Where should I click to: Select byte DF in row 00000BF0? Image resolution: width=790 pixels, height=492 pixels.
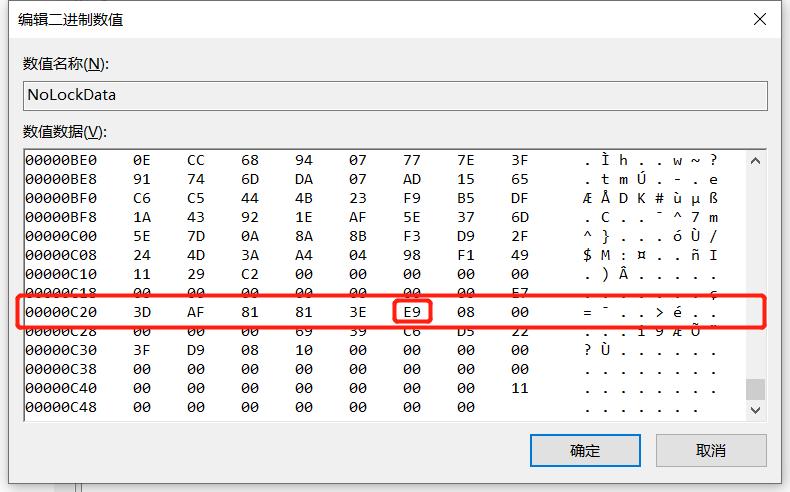pyautogui.click(x=520, y=198)
